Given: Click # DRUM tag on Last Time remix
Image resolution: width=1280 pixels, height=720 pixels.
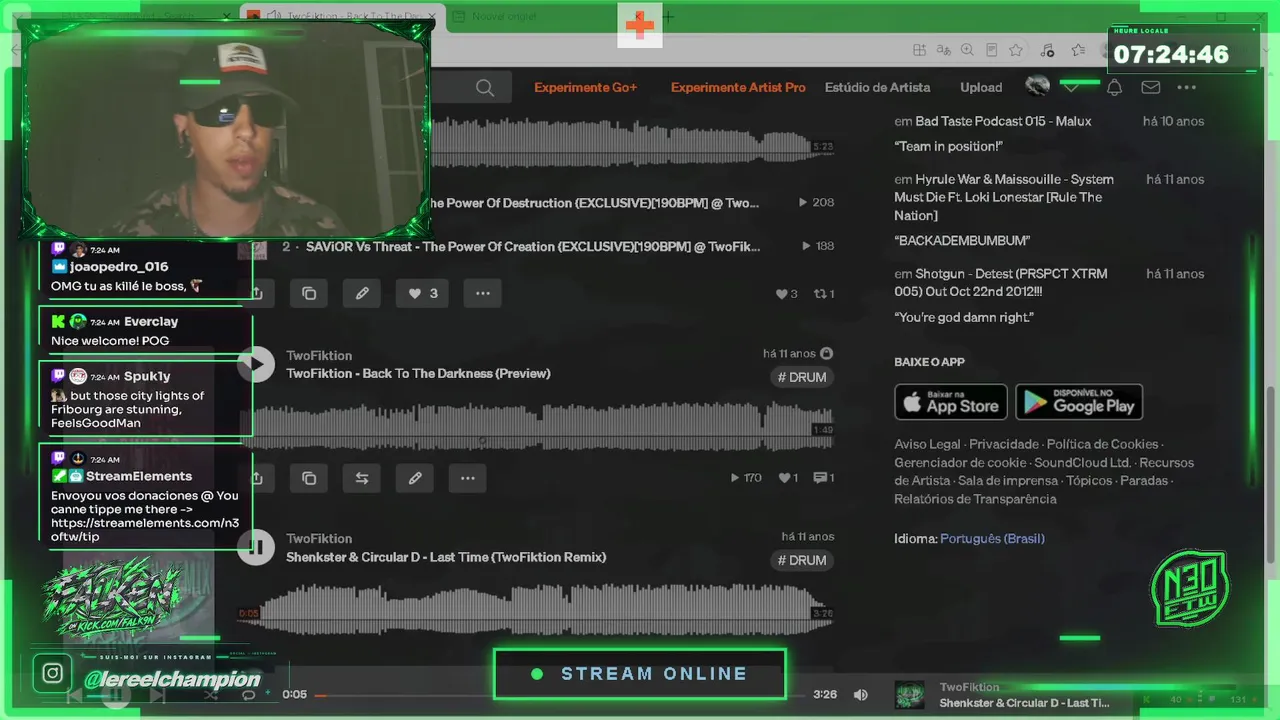Looking at the screenshot, I should click(x=802, y=560).
